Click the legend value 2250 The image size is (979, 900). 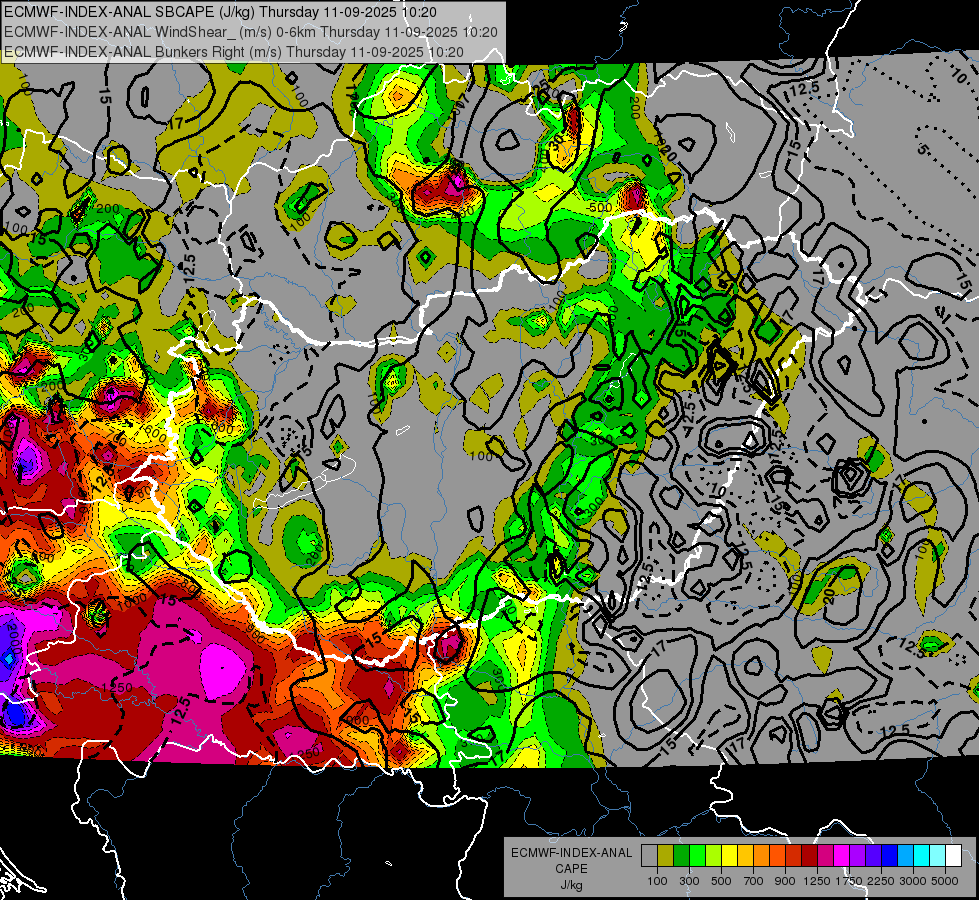point(881,881)
